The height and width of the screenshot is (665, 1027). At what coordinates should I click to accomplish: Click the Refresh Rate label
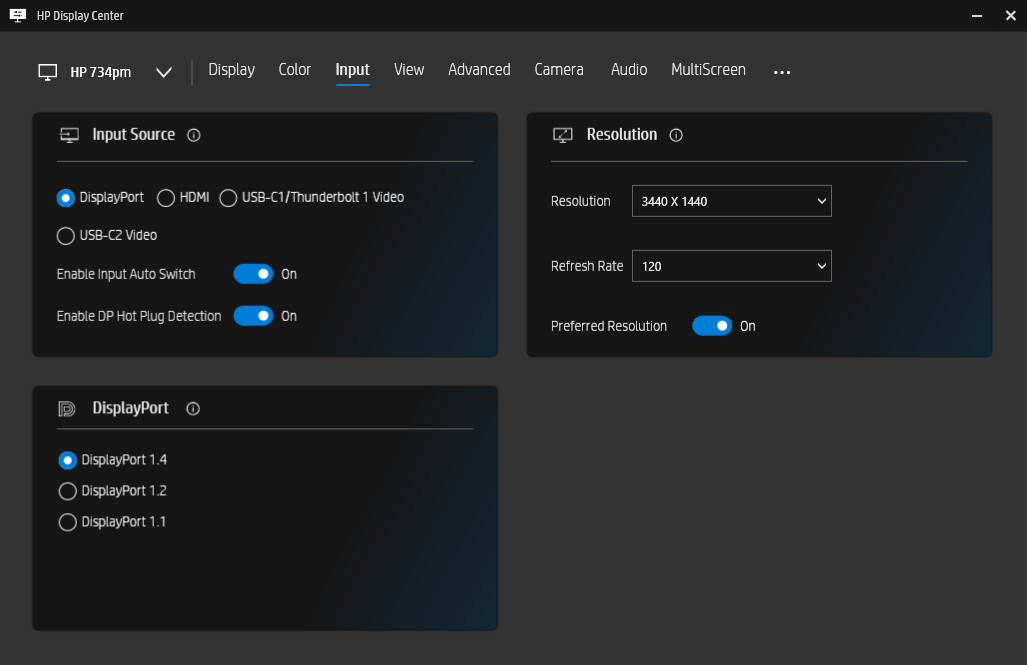coord(587,266)
